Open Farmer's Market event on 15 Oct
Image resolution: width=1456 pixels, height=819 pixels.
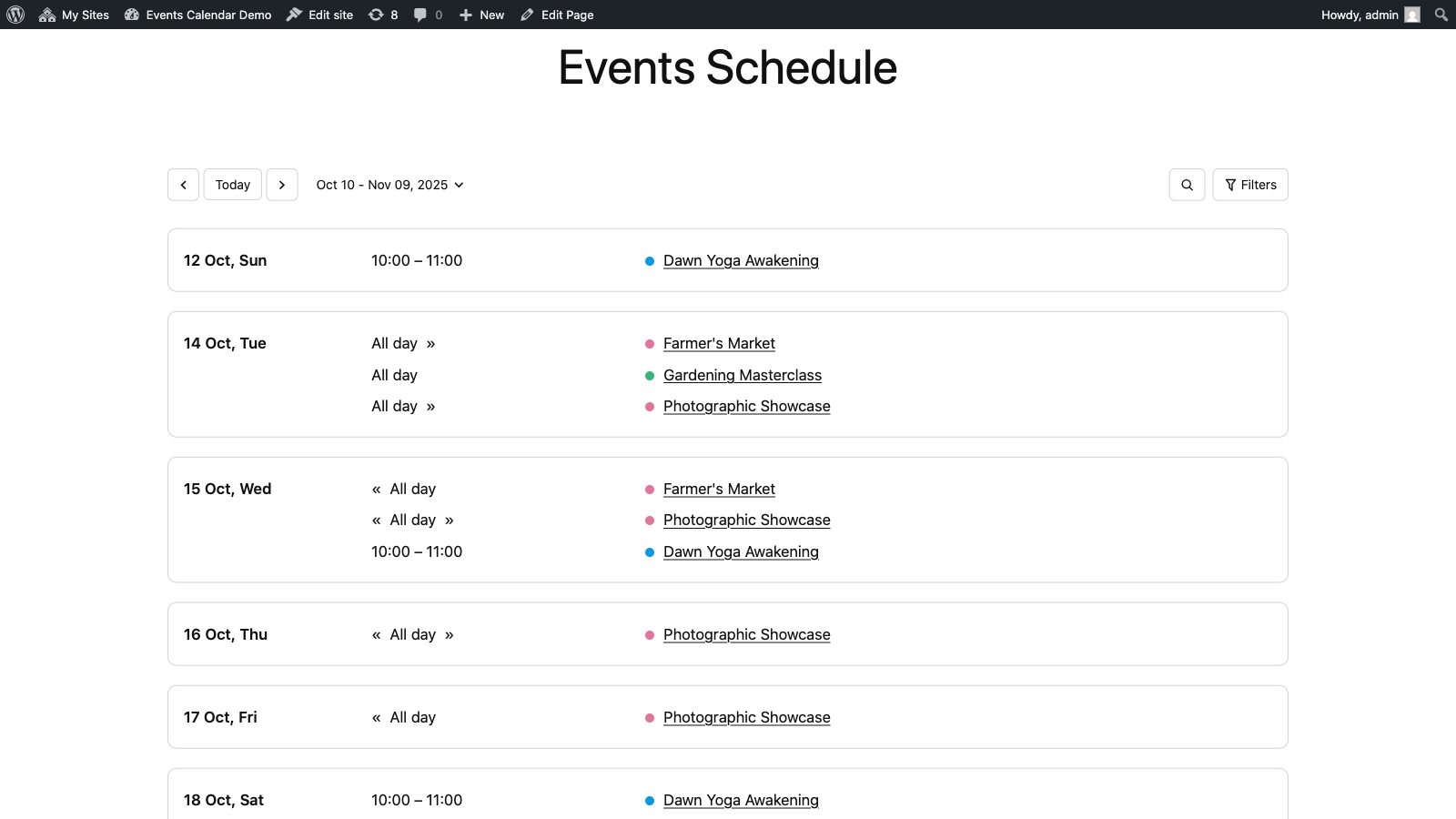[719, 489]
